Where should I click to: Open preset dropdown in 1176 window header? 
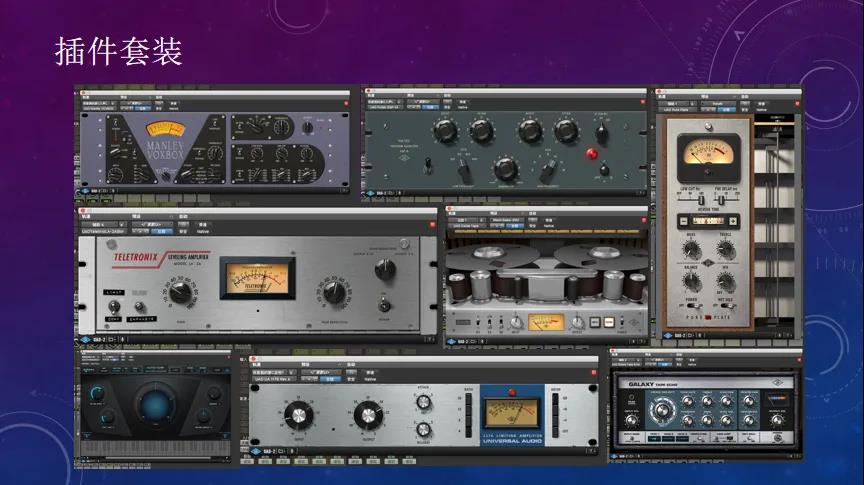(x=322, y=373)
